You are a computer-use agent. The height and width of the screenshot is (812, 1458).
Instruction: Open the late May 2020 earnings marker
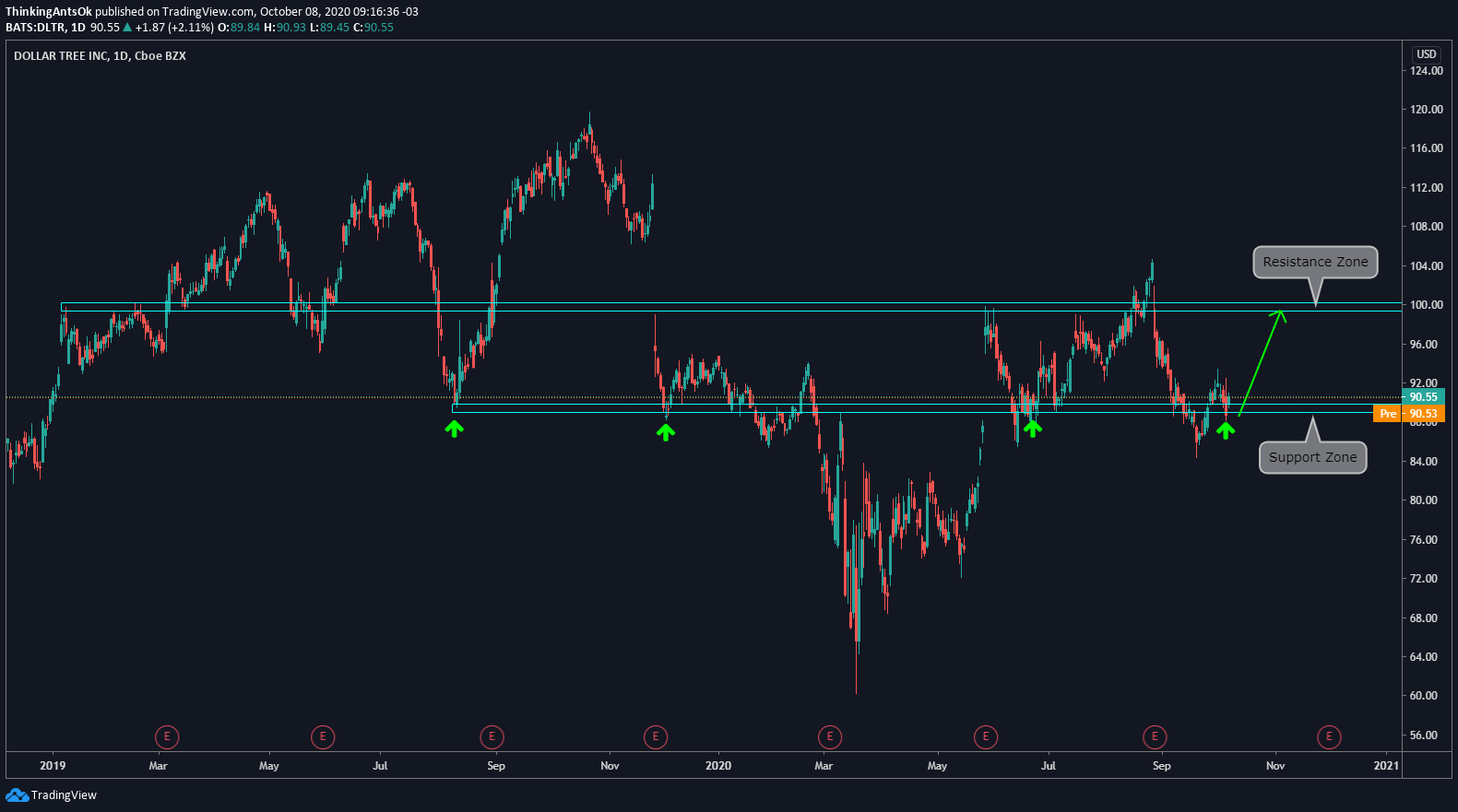tap(986, 737)
